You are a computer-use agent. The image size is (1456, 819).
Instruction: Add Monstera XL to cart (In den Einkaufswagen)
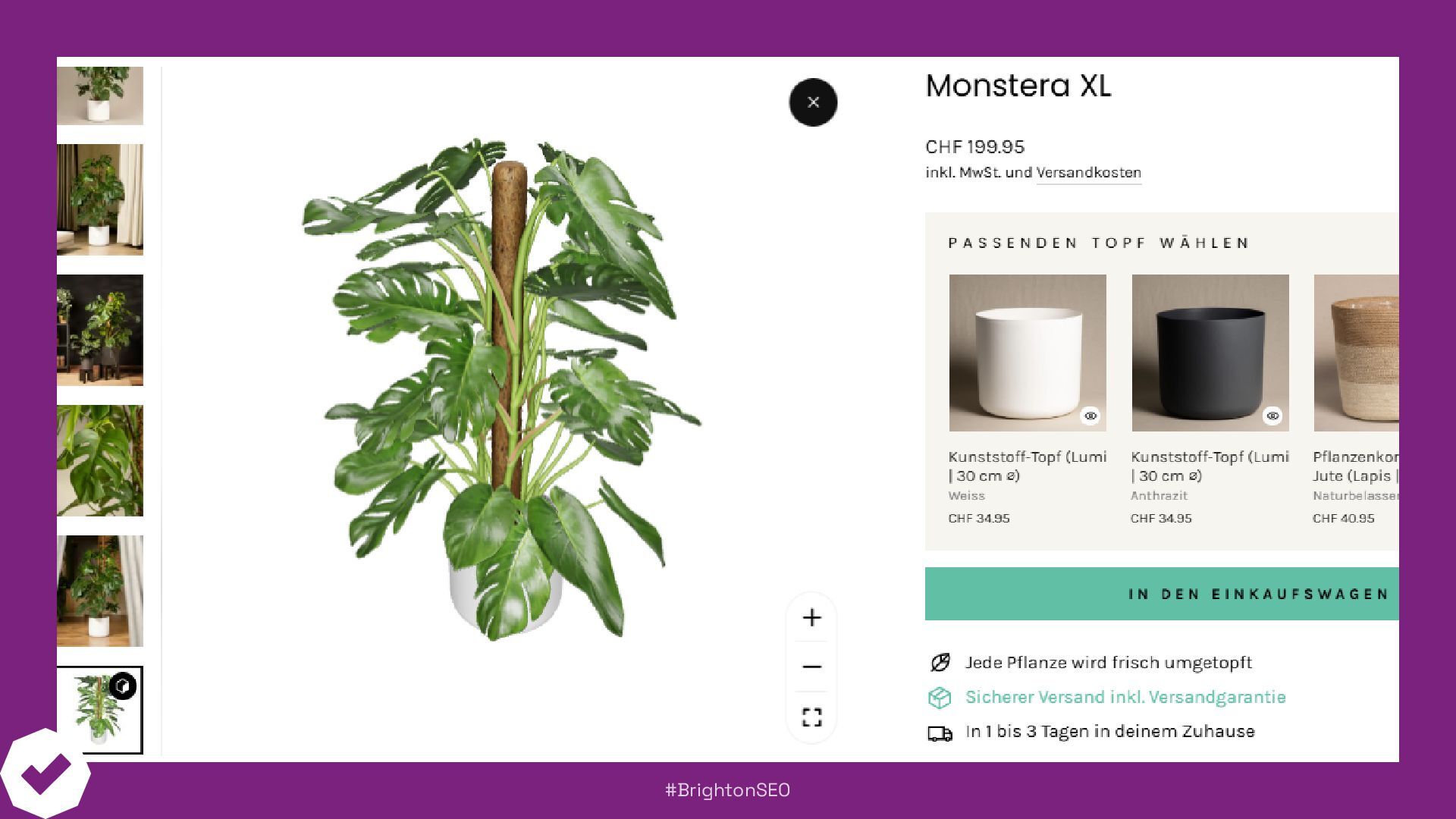pyautogui.click(x=1162, y=594)
